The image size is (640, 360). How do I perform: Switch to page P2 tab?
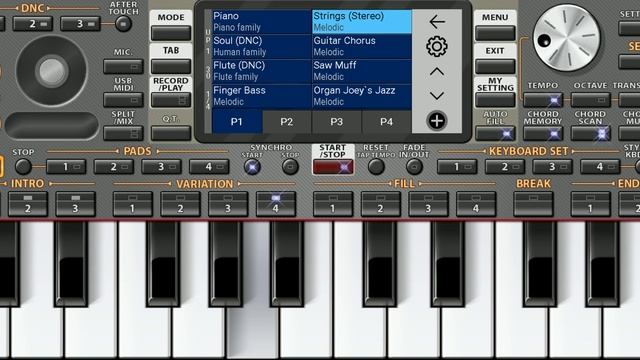click(x=287, y=122)
